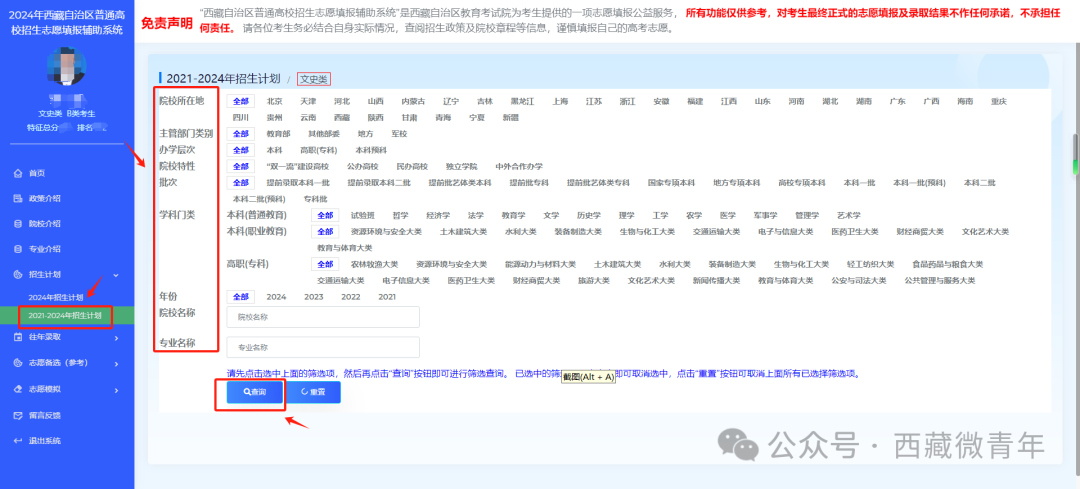Select 全部 in the 批次 row
1080x489 pixels.
(x=240, y=183)
